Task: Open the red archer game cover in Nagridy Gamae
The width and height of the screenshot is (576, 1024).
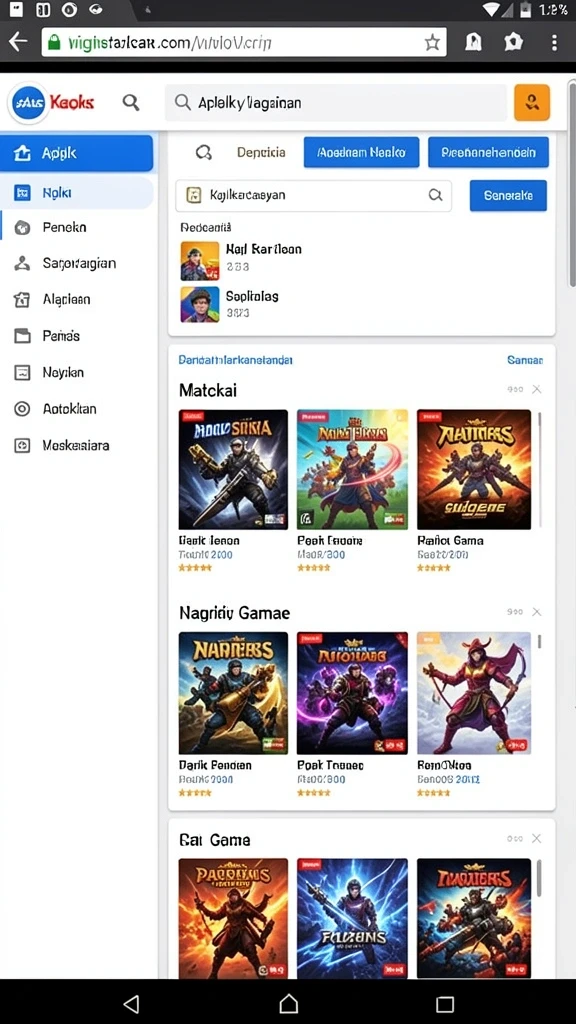Action: coord(474,693)
